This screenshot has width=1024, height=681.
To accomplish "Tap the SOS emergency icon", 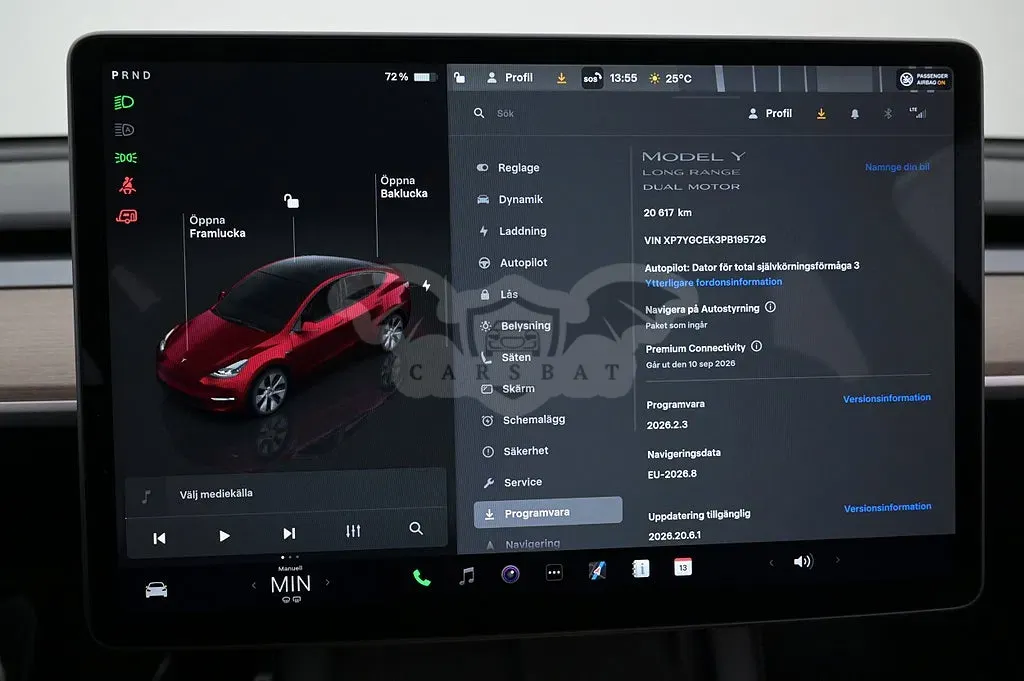I will coord(592,78).
